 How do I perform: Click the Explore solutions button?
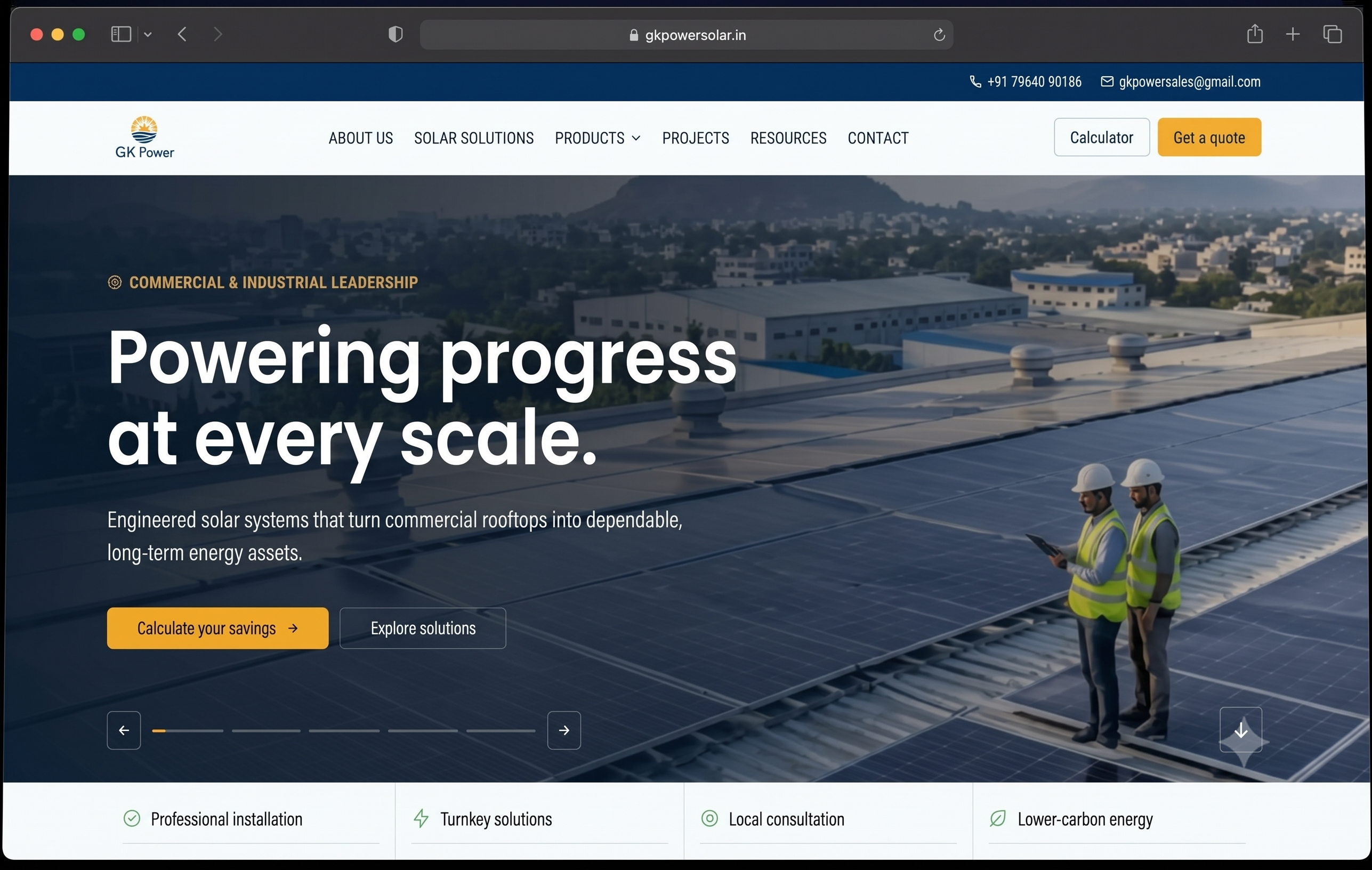click(x=423, y=628)
